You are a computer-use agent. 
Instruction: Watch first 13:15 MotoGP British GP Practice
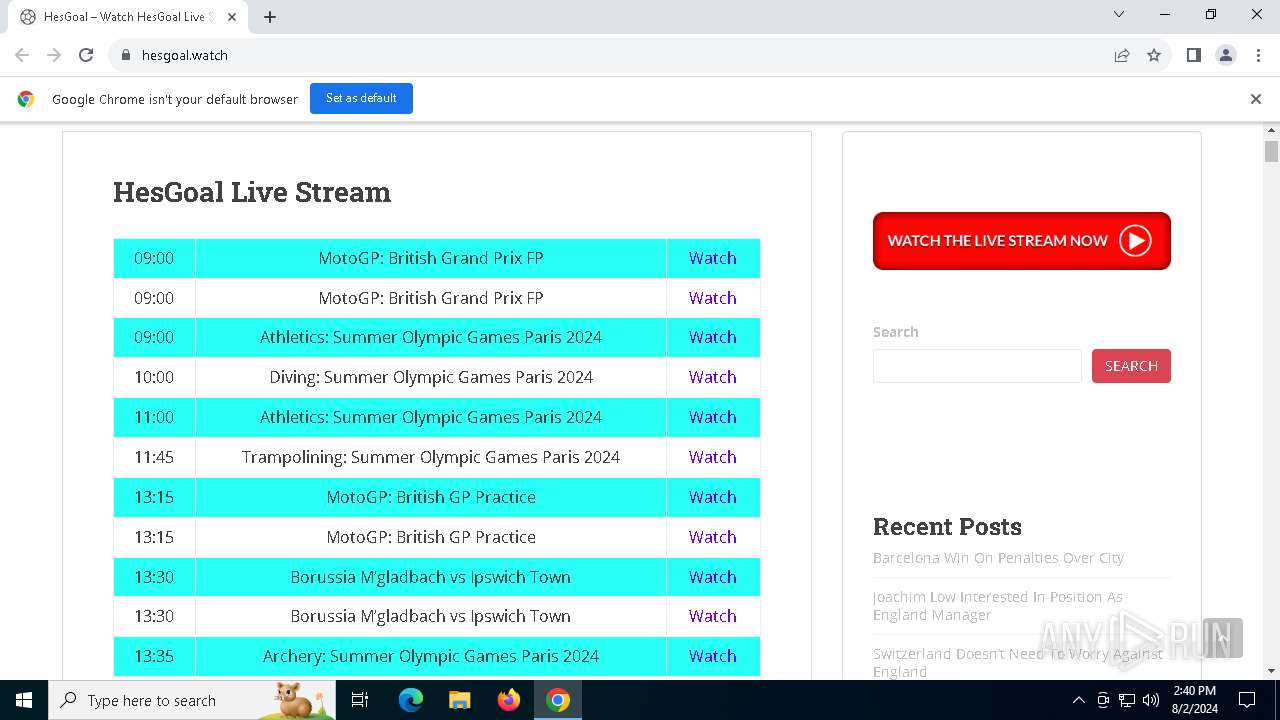(x=713, y=497)
